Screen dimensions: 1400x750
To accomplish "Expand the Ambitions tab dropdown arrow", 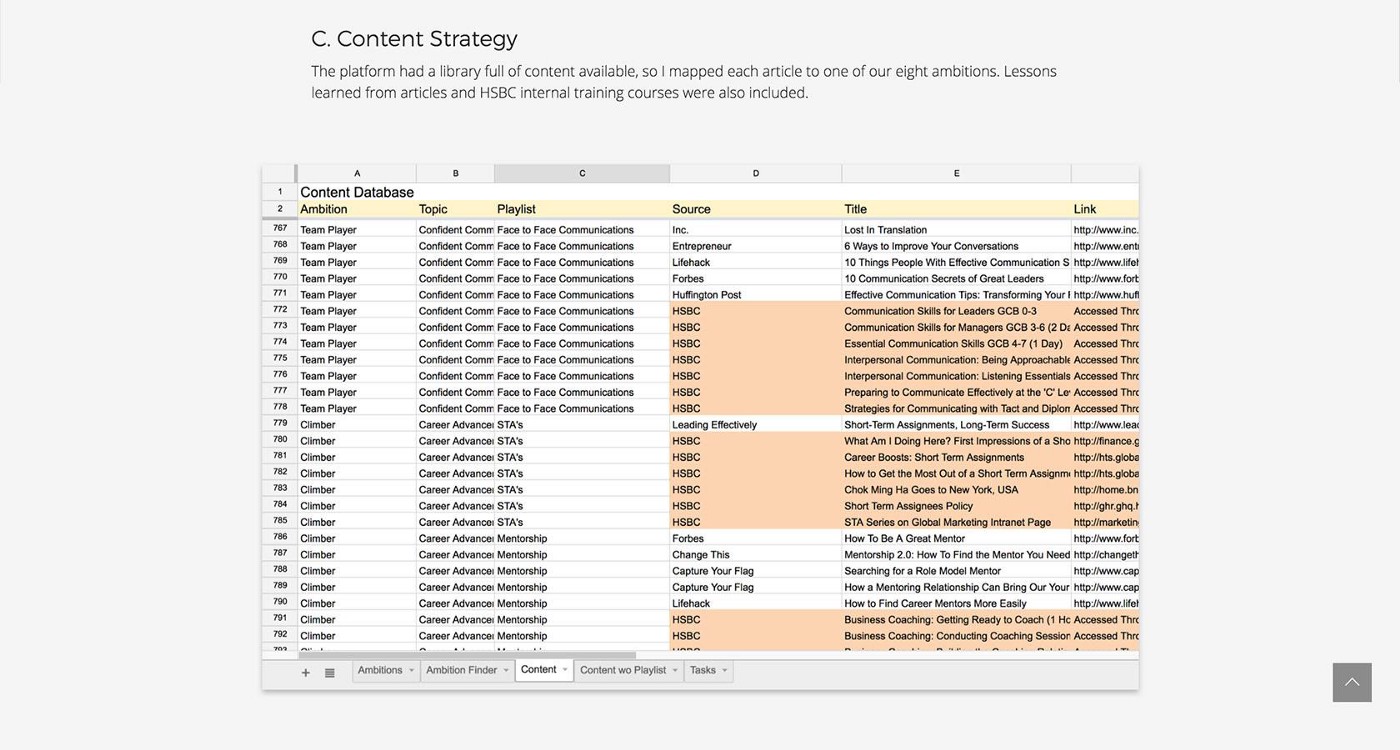I will pos(411,670).
